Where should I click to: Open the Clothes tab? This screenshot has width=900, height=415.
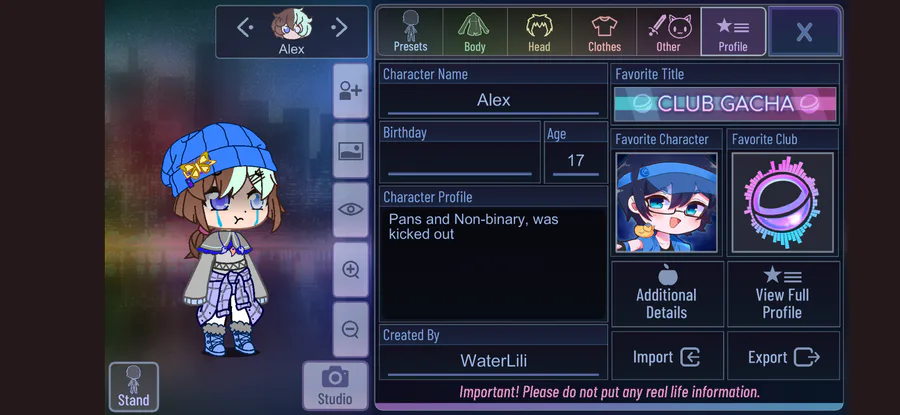tap(604, 32)
